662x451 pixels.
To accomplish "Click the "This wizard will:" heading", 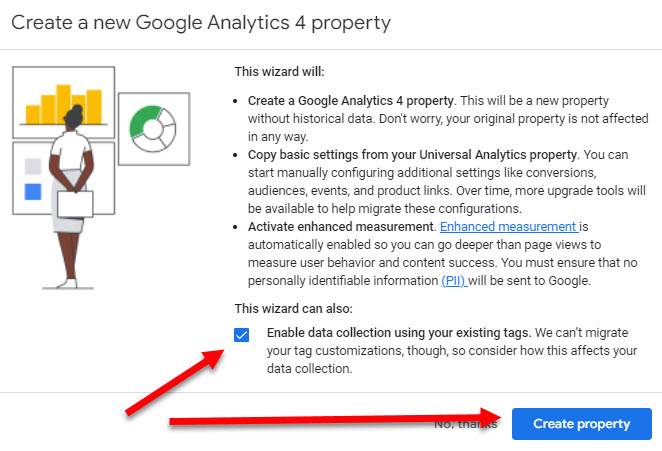I will tap(279, 71).
